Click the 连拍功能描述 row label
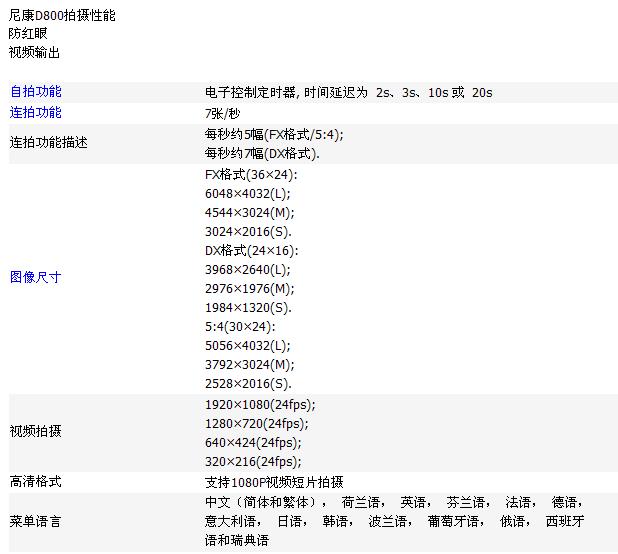Image resolution: width=618 pixels, height=554 pixels. [48, 142]
